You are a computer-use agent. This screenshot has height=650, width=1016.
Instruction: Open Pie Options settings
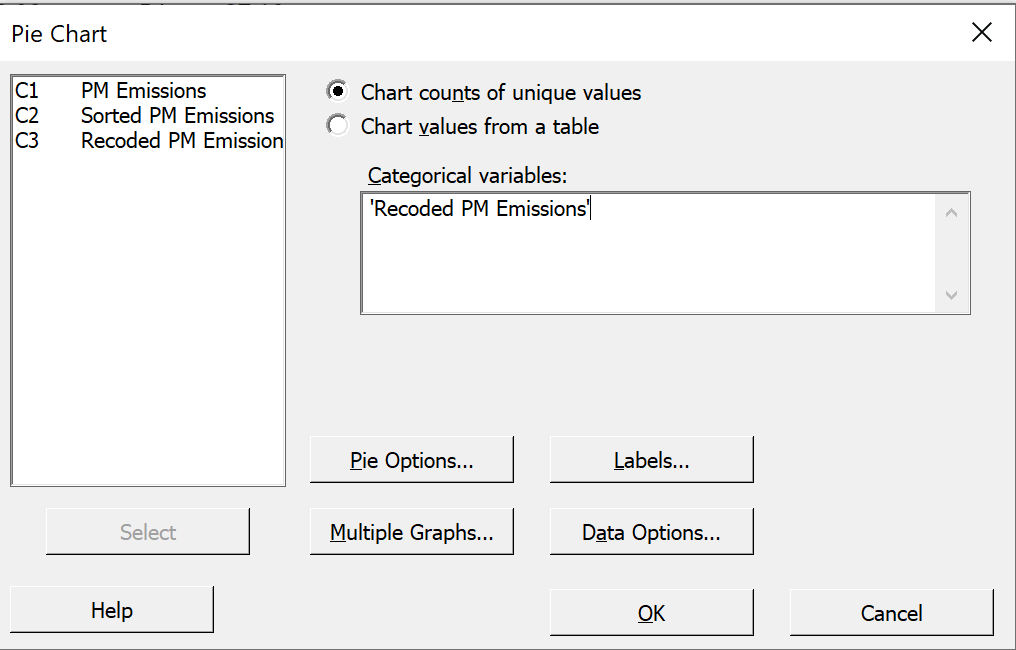click(x=411, y=459)
